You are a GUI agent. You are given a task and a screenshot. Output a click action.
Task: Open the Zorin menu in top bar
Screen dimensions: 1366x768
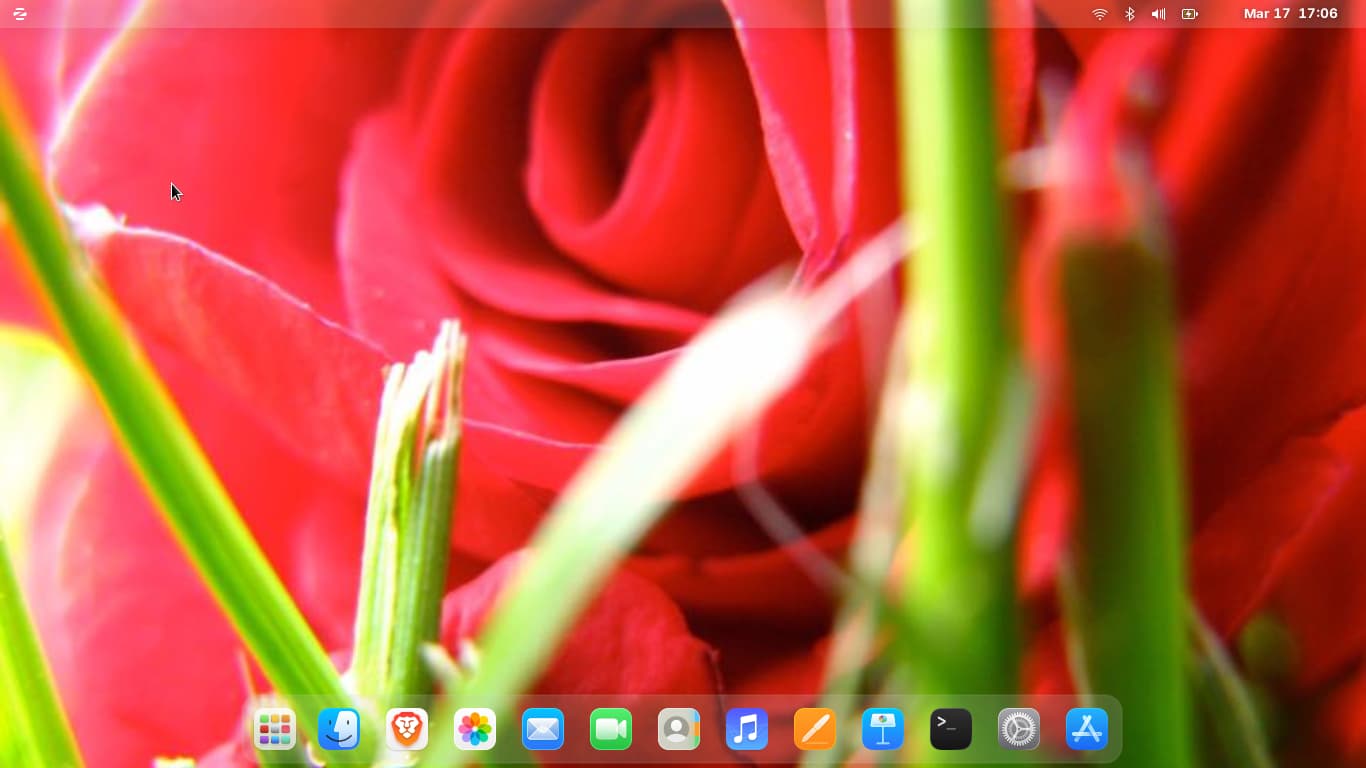pos(20,14)
